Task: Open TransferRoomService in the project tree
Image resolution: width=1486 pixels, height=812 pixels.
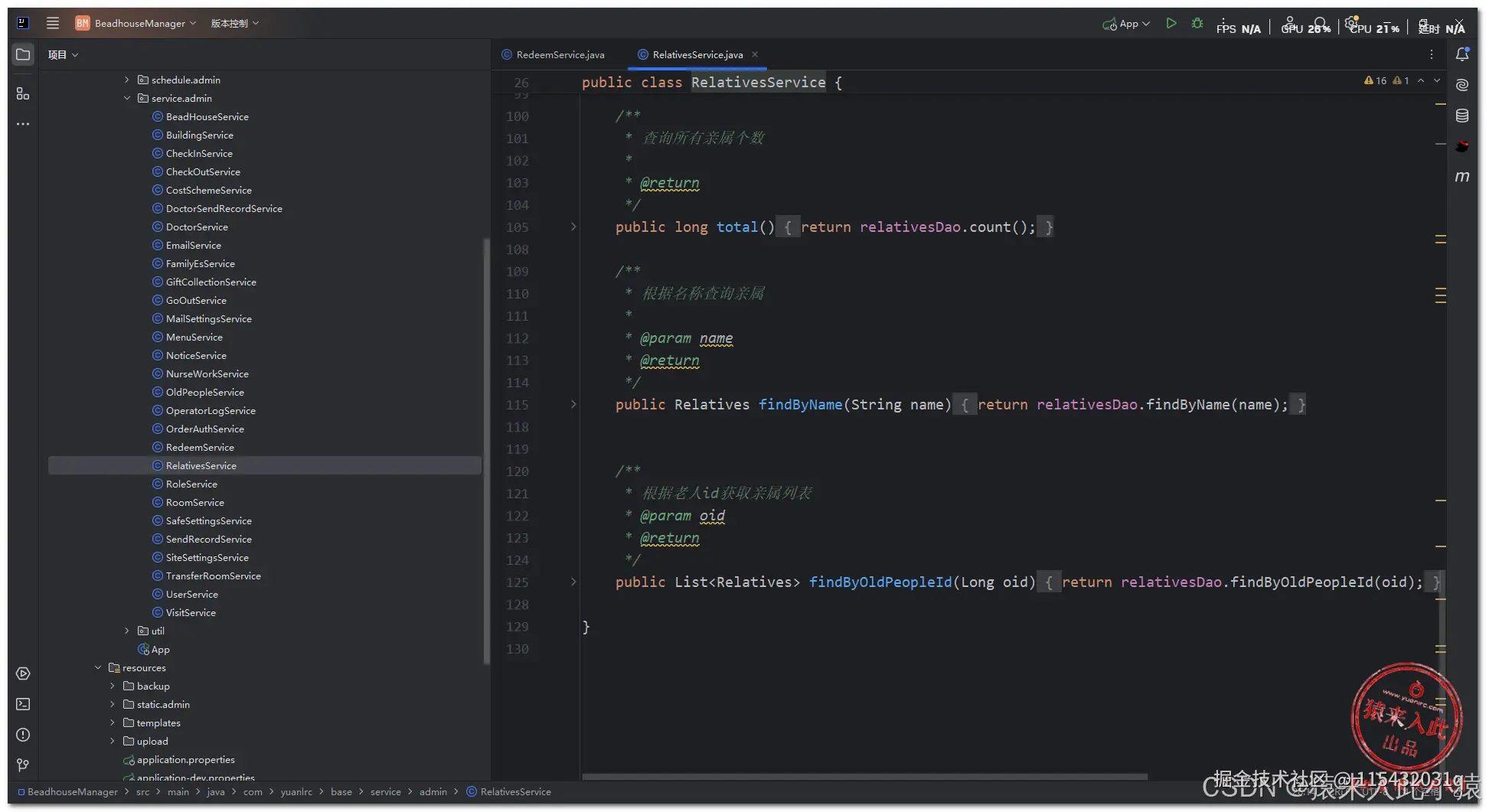Action: coord(213,576)
